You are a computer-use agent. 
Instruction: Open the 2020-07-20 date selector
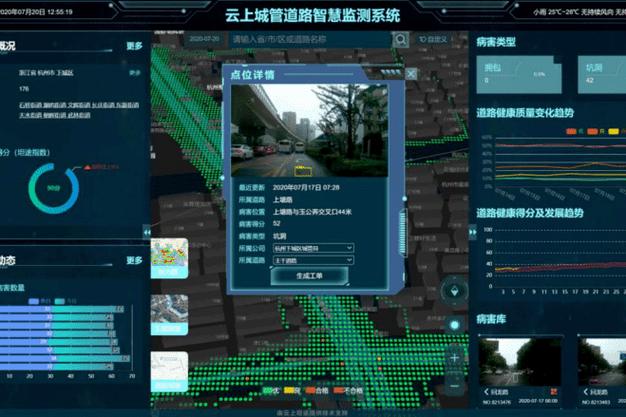204,39
